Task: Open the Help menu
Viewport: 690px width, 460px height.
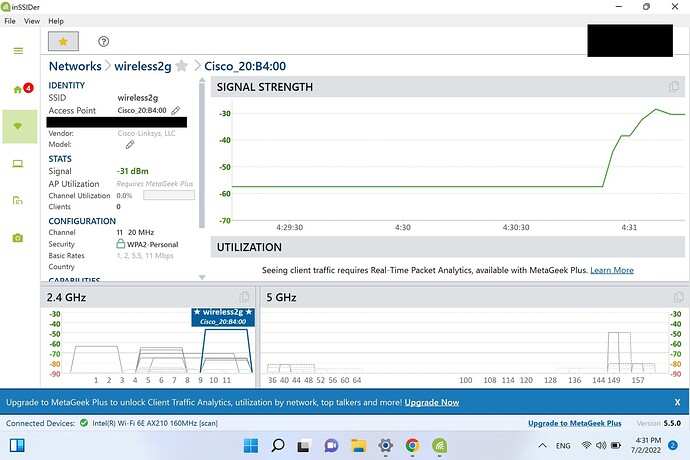Action: 56,21
